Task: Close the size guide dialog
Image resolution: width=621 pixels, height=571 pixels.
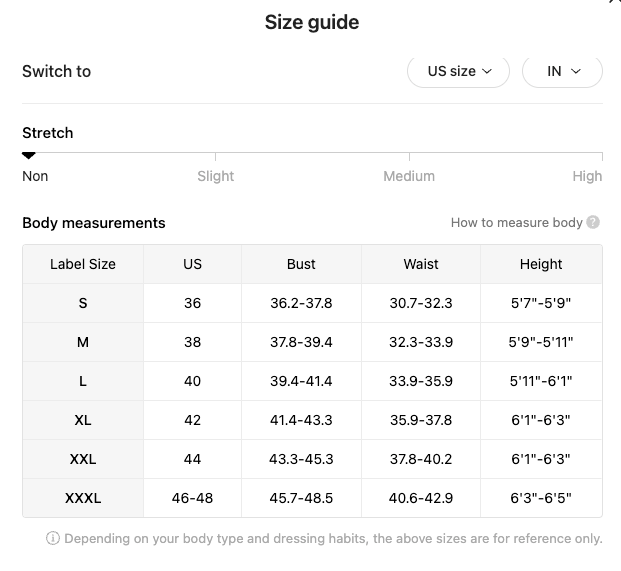Action: pyautogui.click(x=615, y=1)
